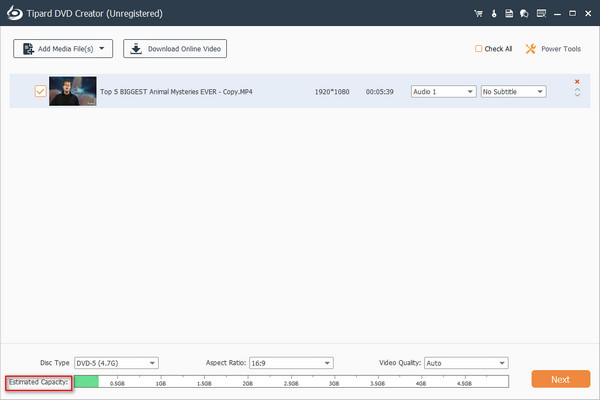Open the shopping cart purchase icon
Screen dimensions: 600x400
click(478, 14)
